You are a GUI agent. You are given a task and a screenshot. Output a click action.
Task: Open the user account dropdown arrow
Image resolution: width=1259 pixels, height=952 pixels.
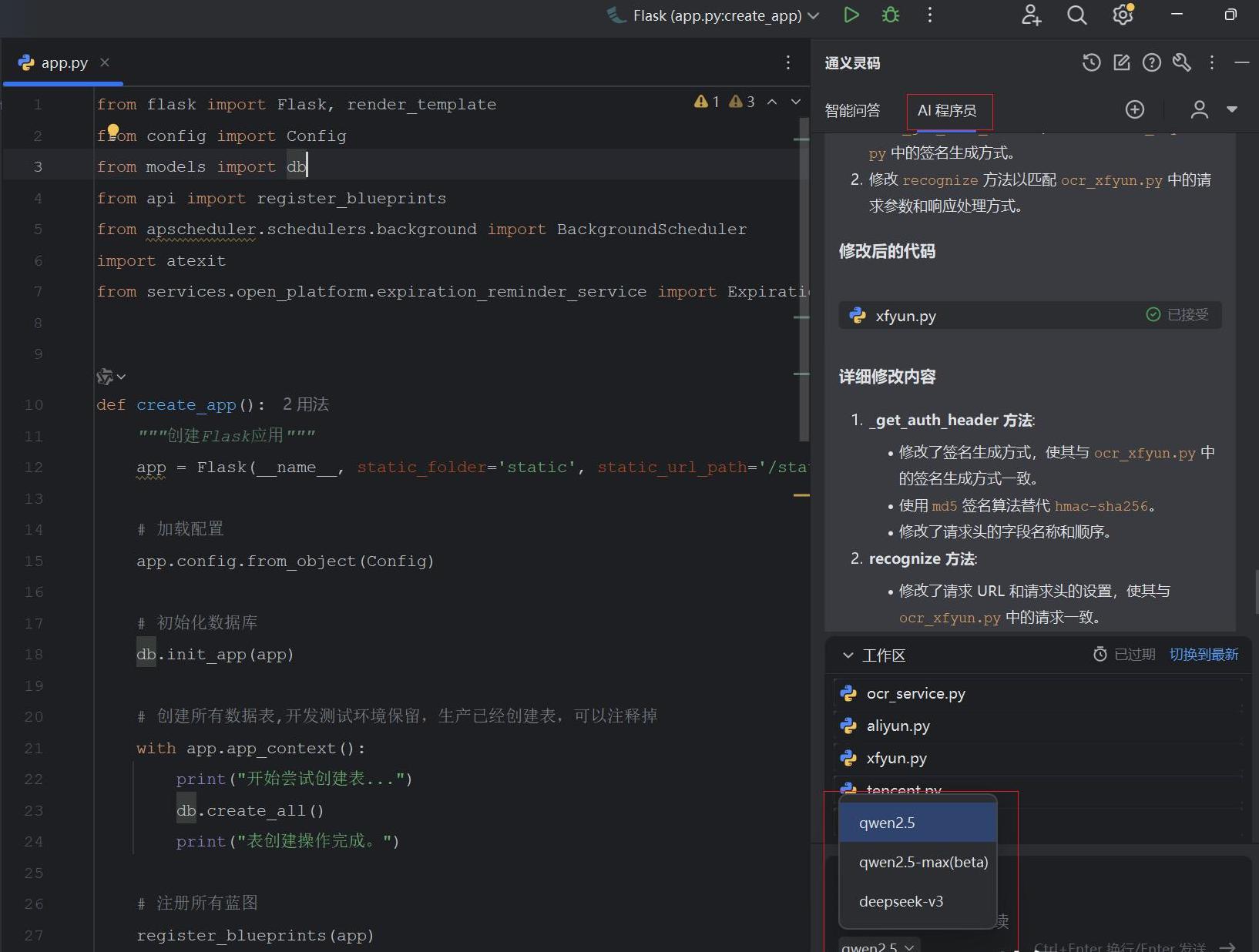point(1232,110)
